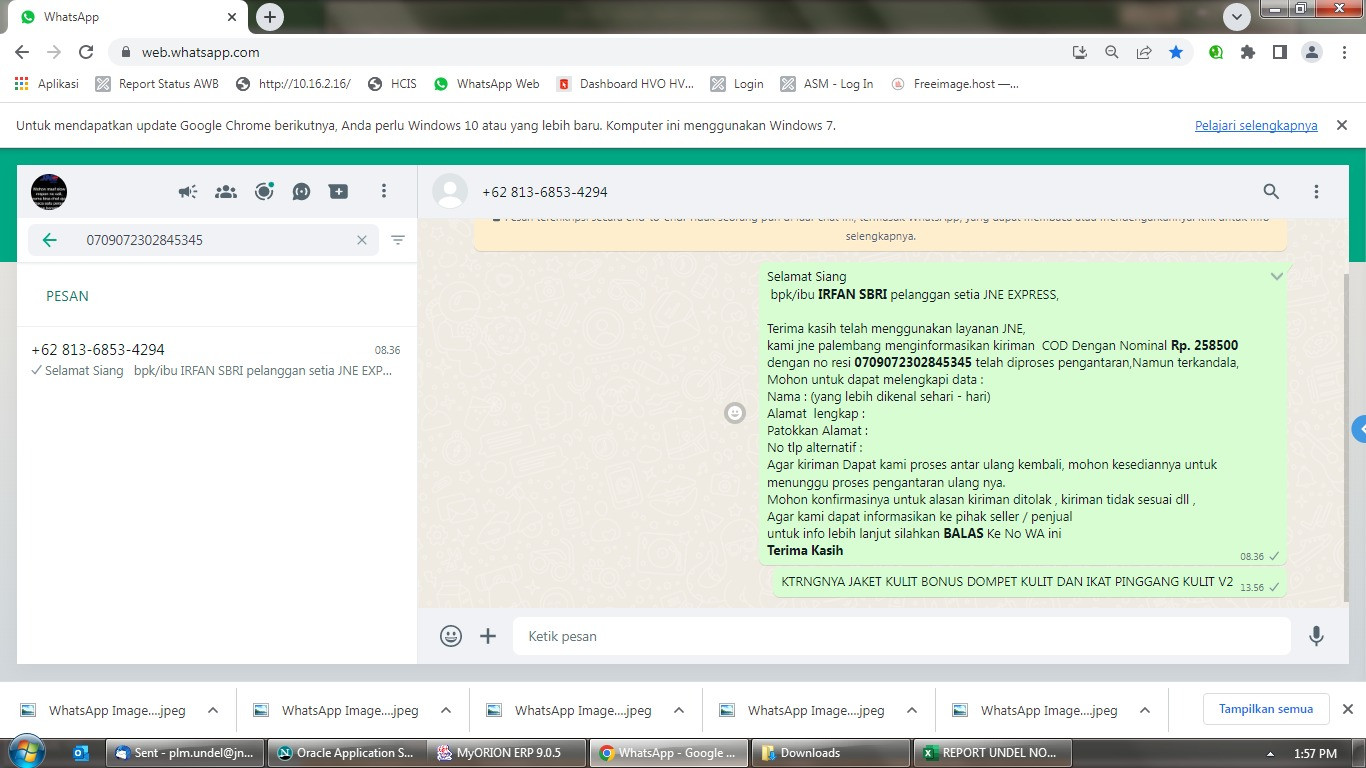Open the Aplikasi apps shortcut
Image resolution: width=1366 pixels, height=768 pixels.
47,84
